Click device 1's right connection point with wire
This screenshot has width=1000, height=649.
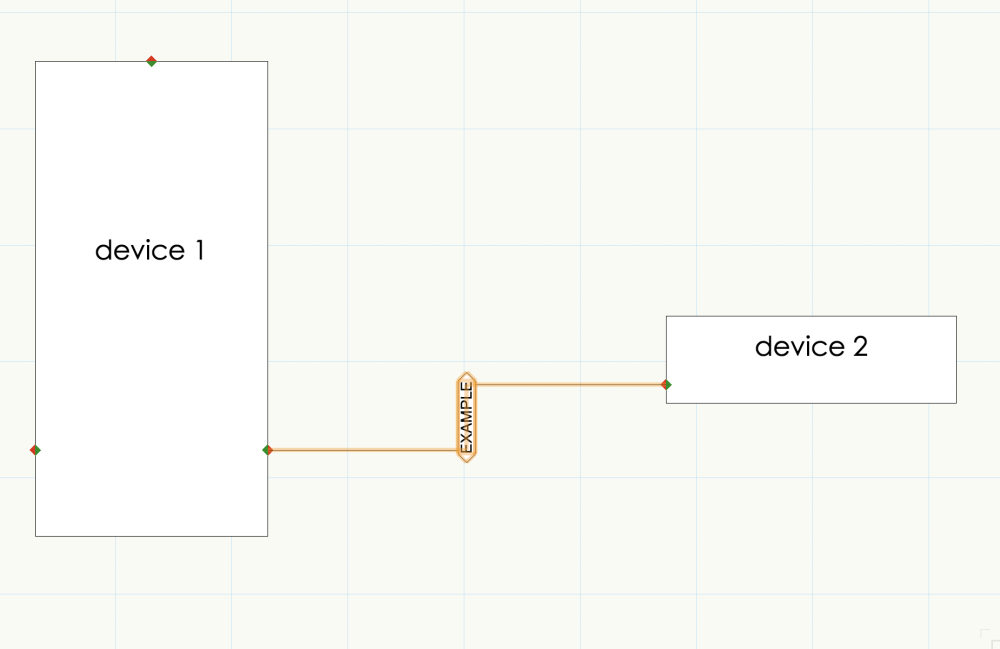pyautogui.click(x=267, y=450)
